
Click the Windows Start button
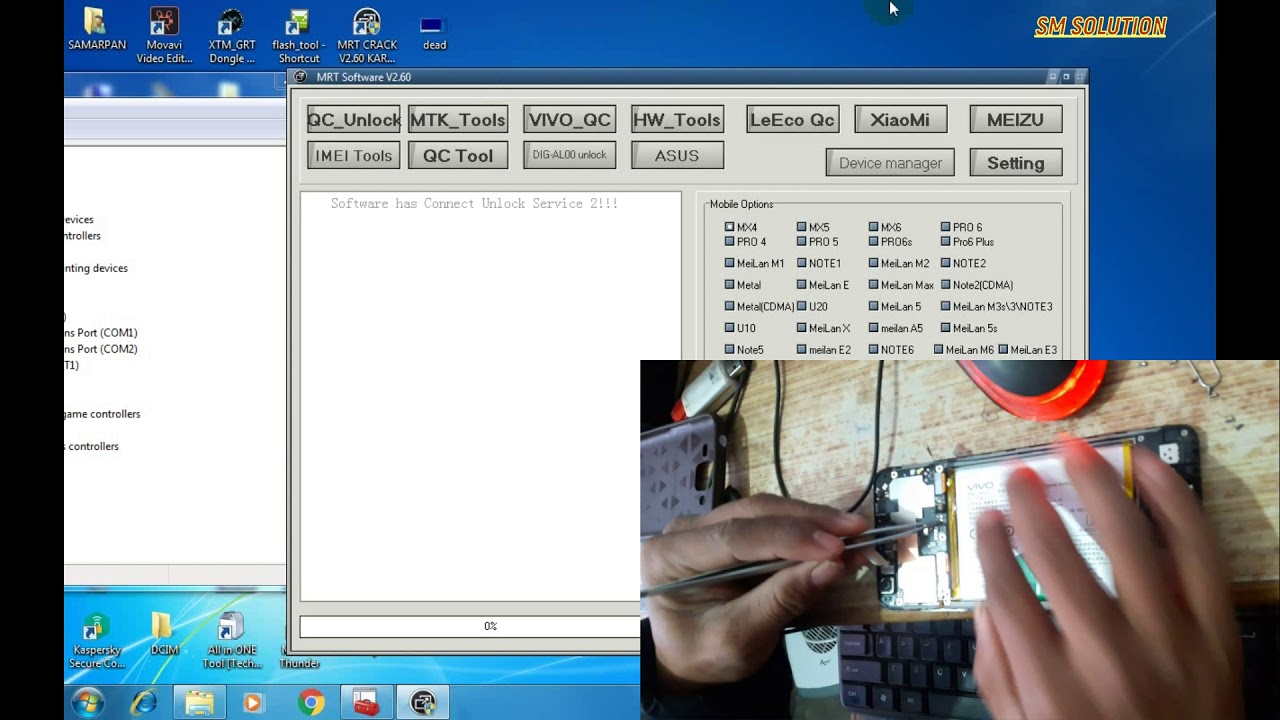point(88,703)
